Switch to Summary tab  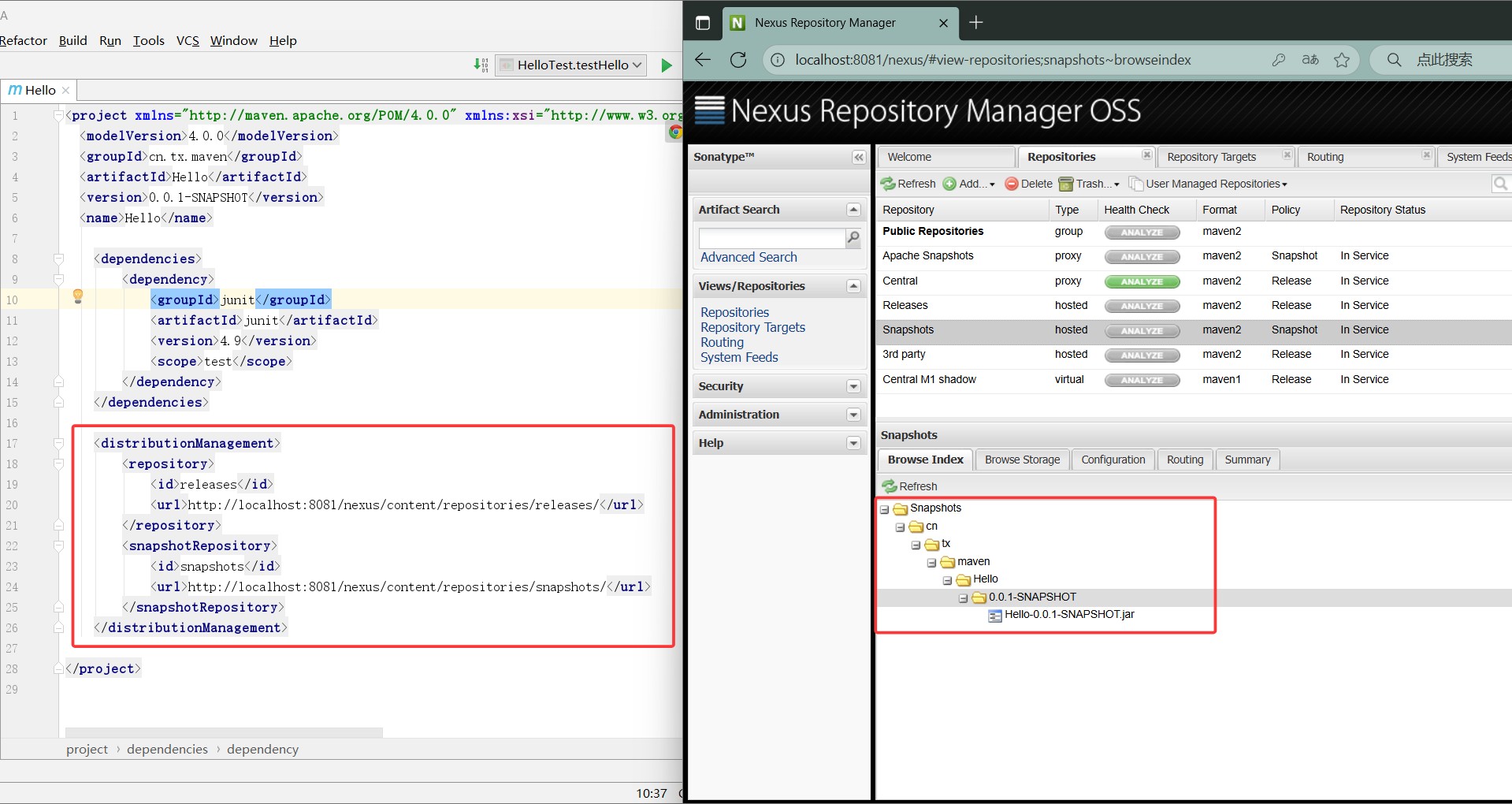pyautogui.click(x=1247, y=460)
